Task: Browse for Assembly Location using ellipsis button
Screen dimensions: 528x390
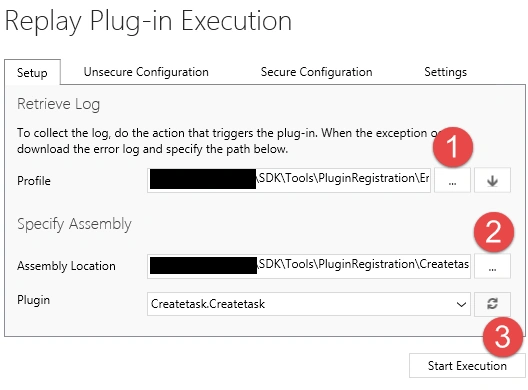Action: (x=492, y=266)
